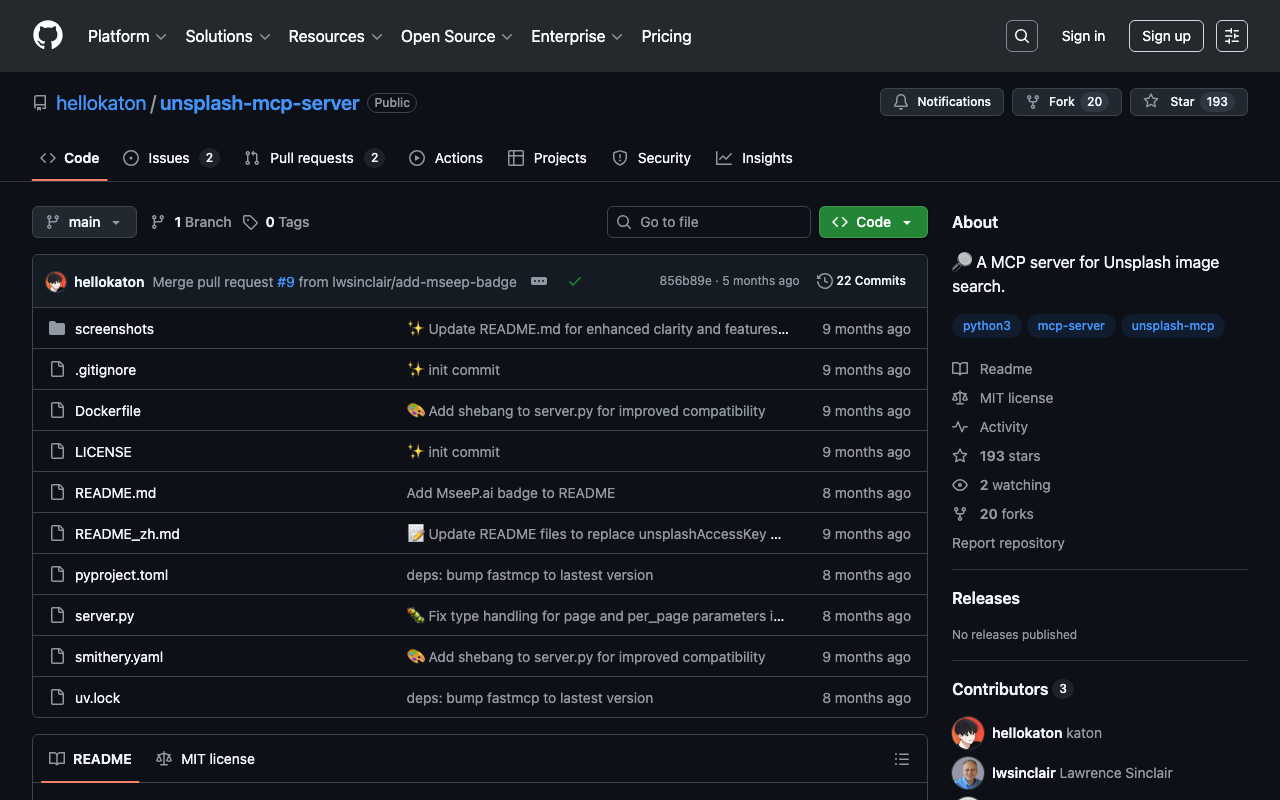Open the screenshots folder
1280x800 pixels.
tap(114, 329)
